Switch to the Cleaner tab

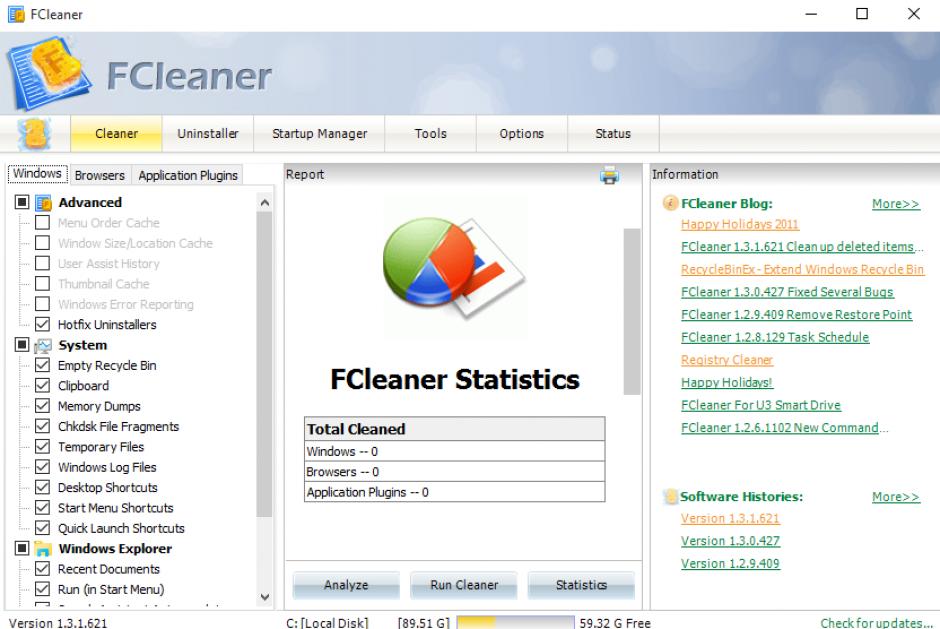pyautogui.click(x=116, y=134)
